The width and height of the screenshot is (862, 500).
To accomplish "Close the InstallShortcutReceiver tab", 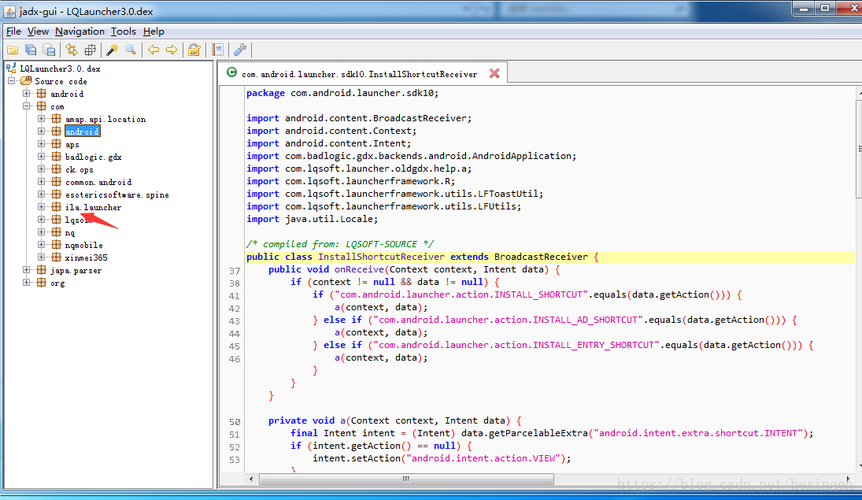I will point(494,73).
